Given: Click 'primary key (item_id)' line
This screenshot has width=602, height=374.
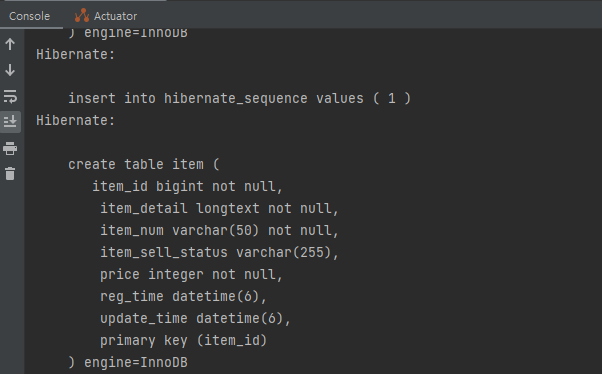Looking at the screenshot, I should click(183, 340).
